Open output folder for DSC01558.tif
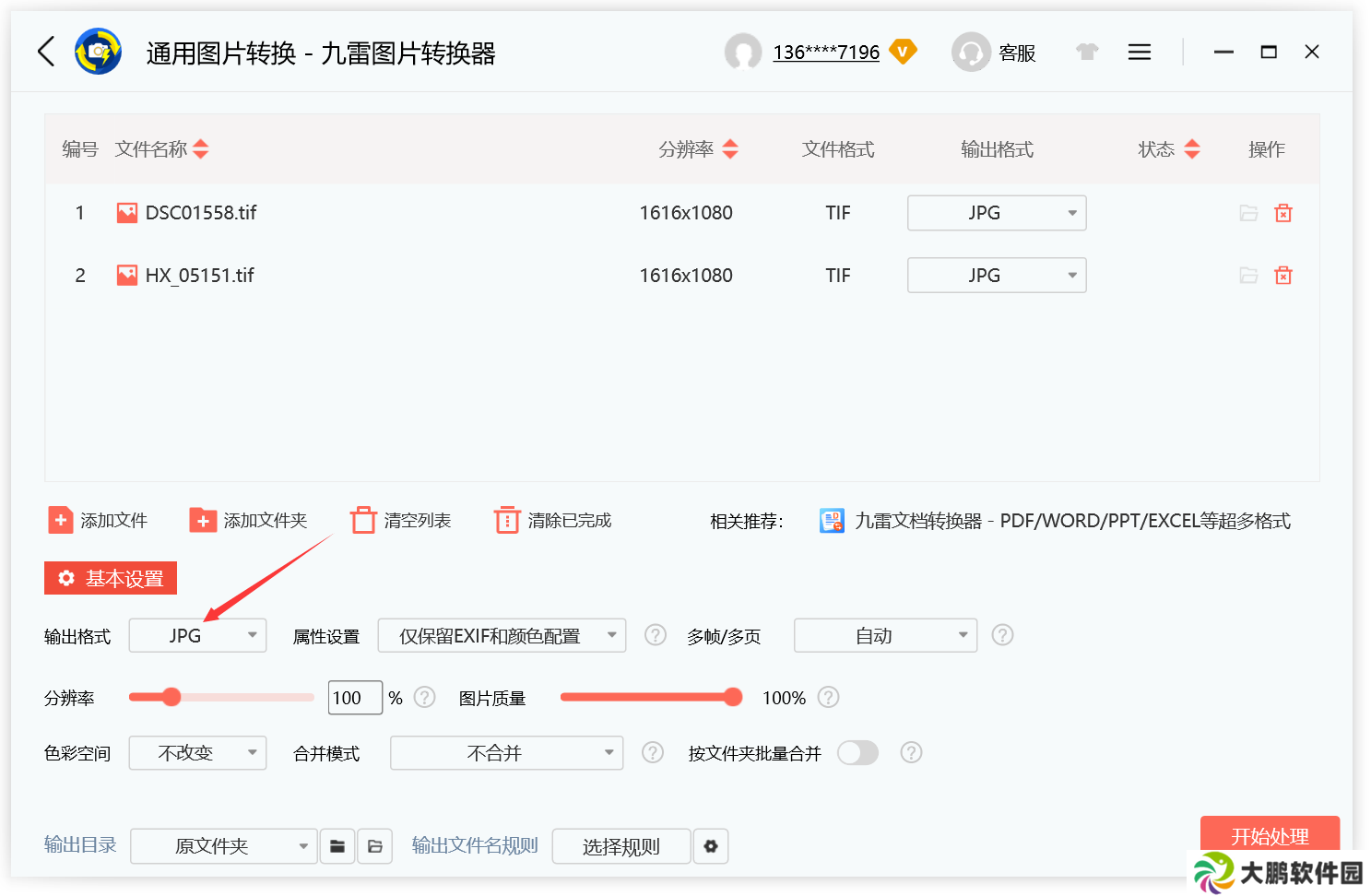 pyautogui.click(x=1248, y=213)
